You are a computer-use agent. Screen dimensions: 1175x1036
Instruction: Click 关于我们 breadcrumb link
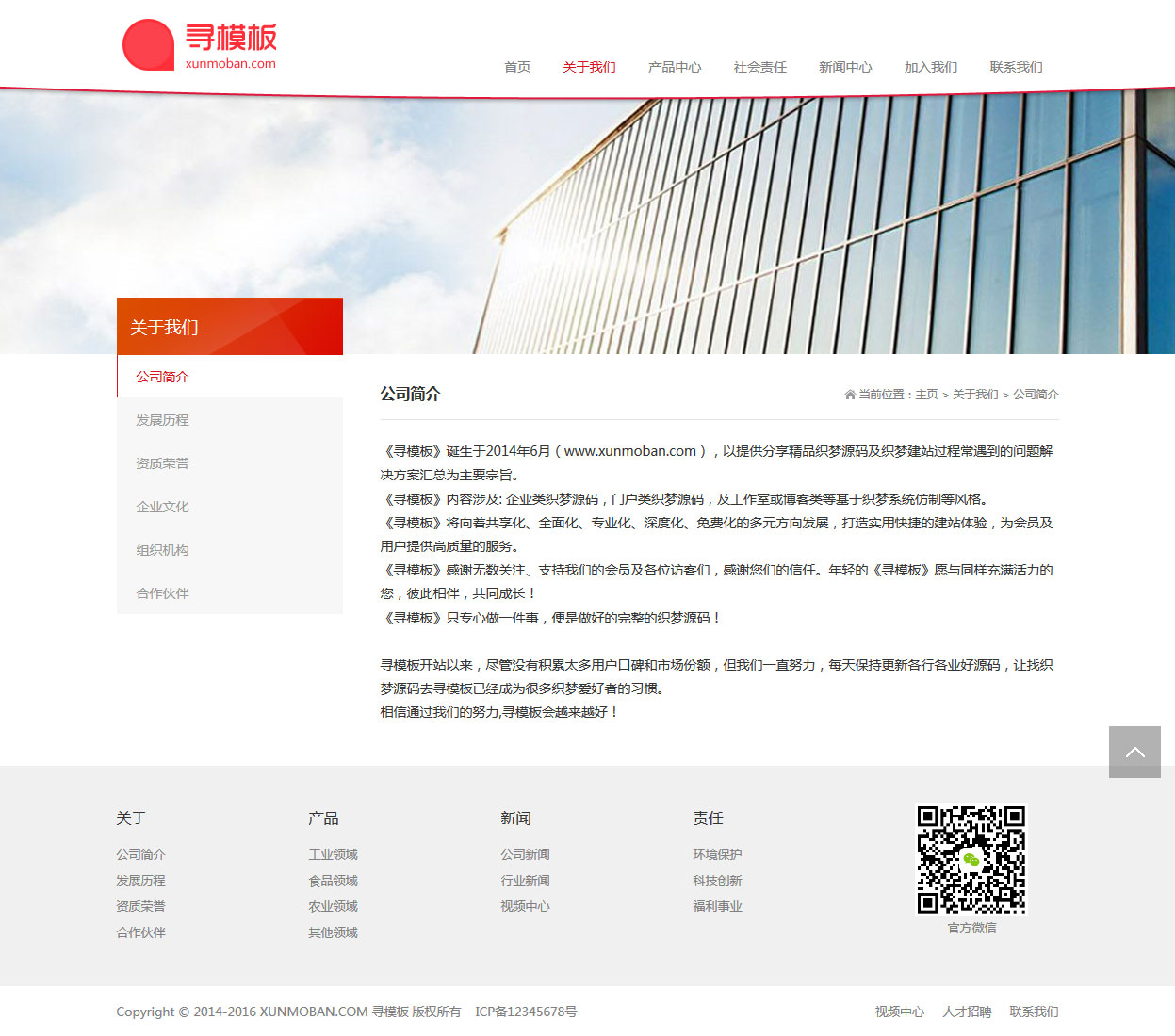975,395
